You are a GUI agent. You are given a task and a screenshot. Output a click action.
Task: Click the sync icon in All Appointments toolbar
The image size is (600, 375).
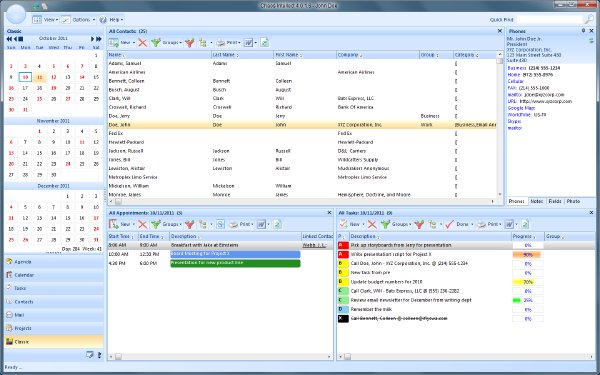(220, 224)
